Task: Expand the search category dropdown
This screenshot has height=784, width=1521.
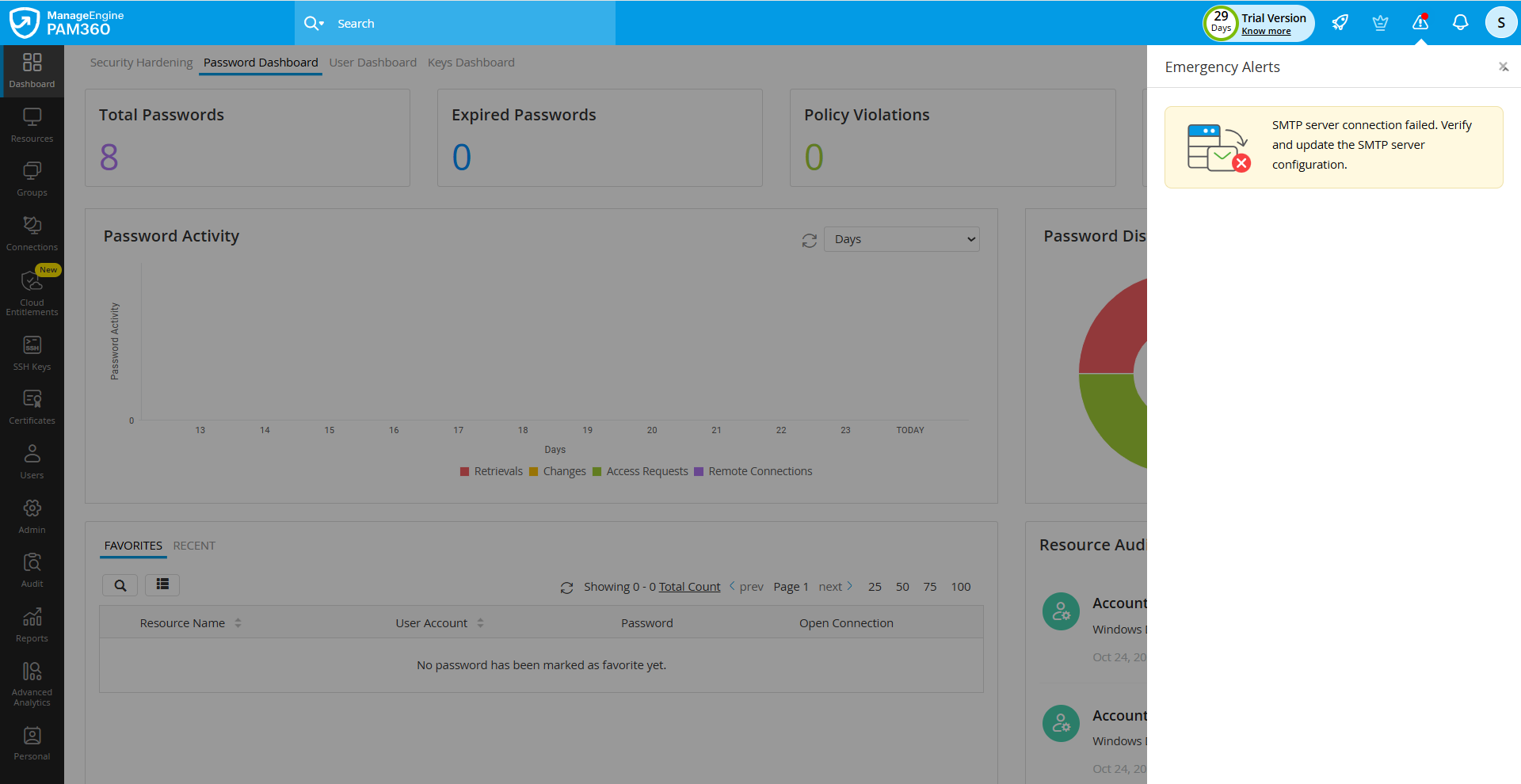Action: [x=322, y=23]
